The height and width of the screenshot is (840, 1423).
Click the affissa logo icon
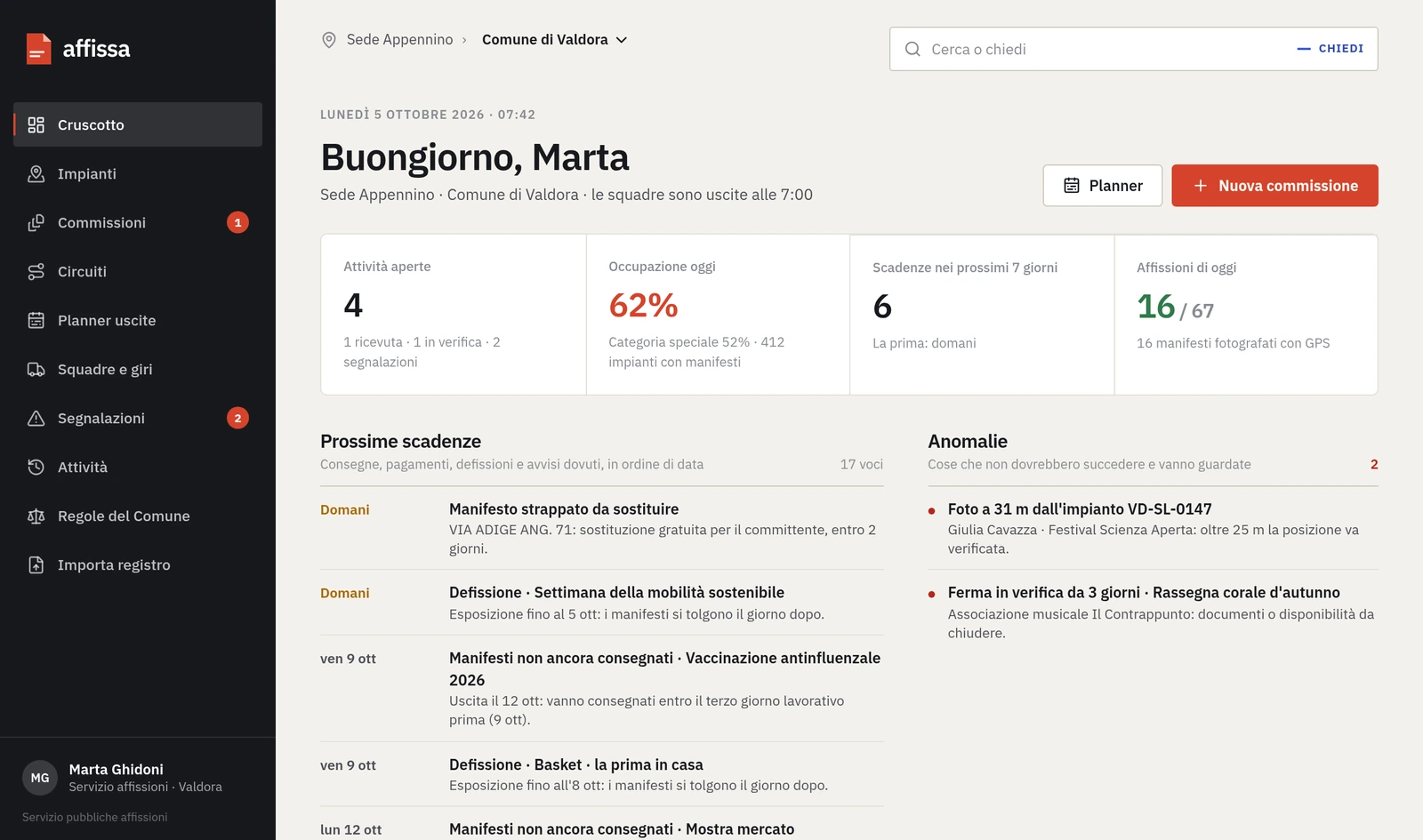click(x=38, y=49)
